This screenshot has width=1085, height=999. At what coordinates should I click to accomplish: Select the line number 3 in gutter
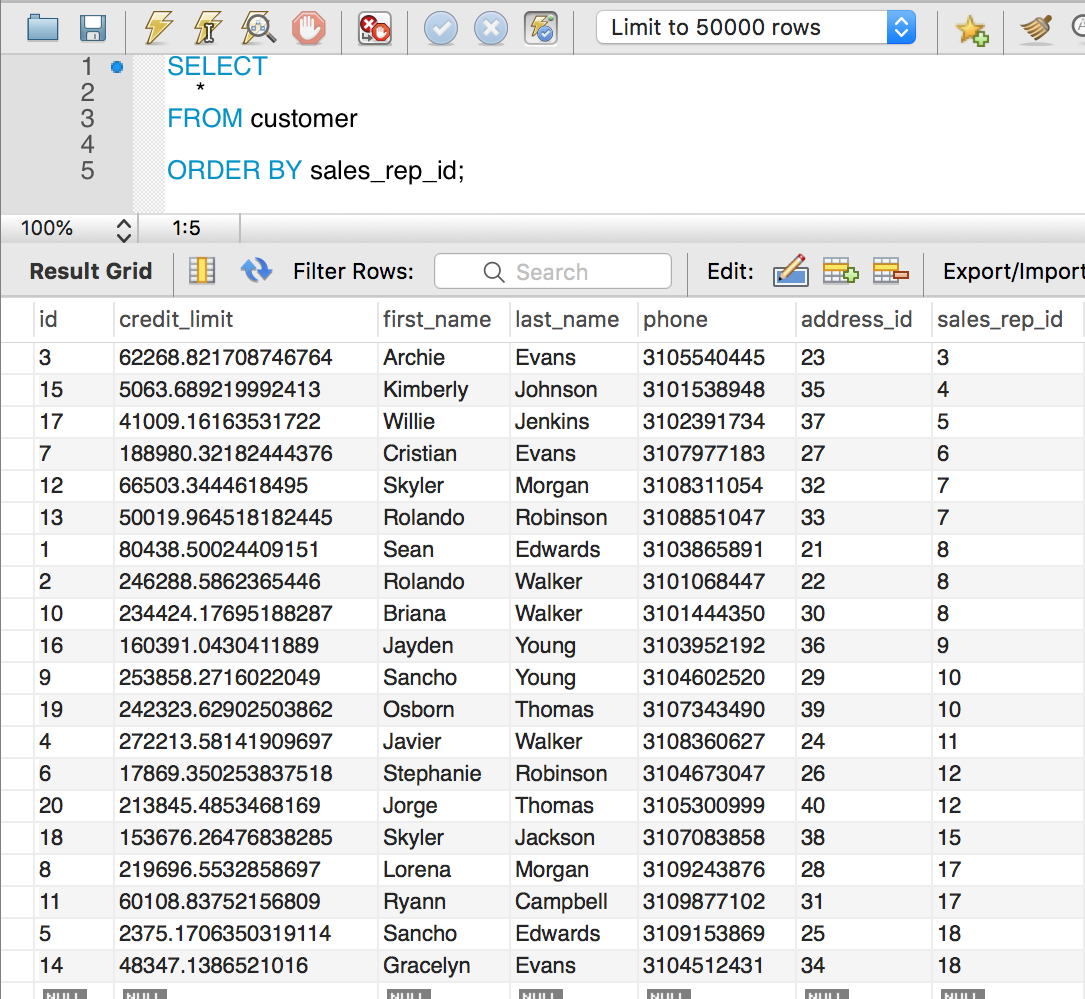pyautogui.click(x=86, y=118)
